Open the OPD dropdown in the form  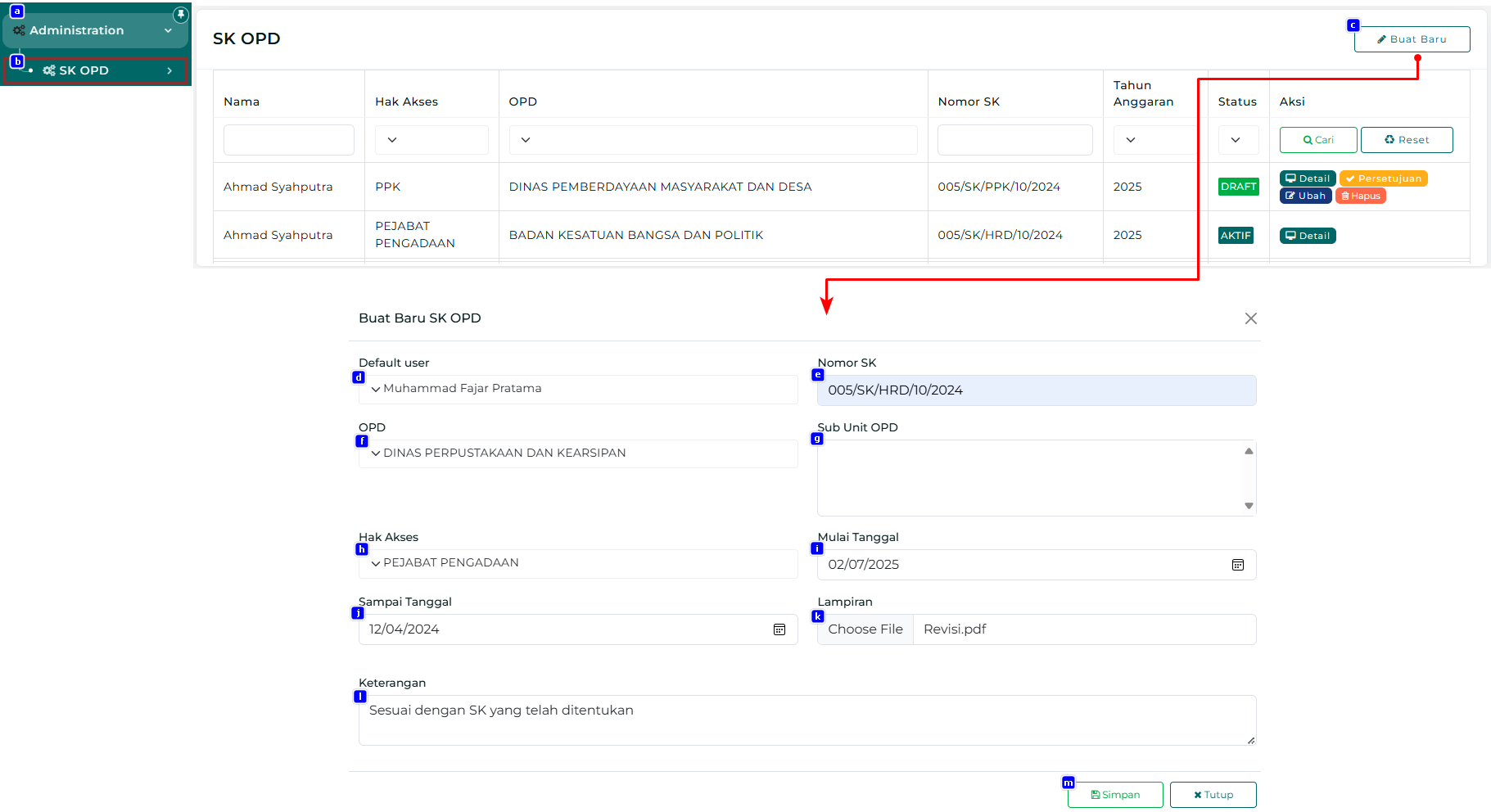[x=577, y=453]
